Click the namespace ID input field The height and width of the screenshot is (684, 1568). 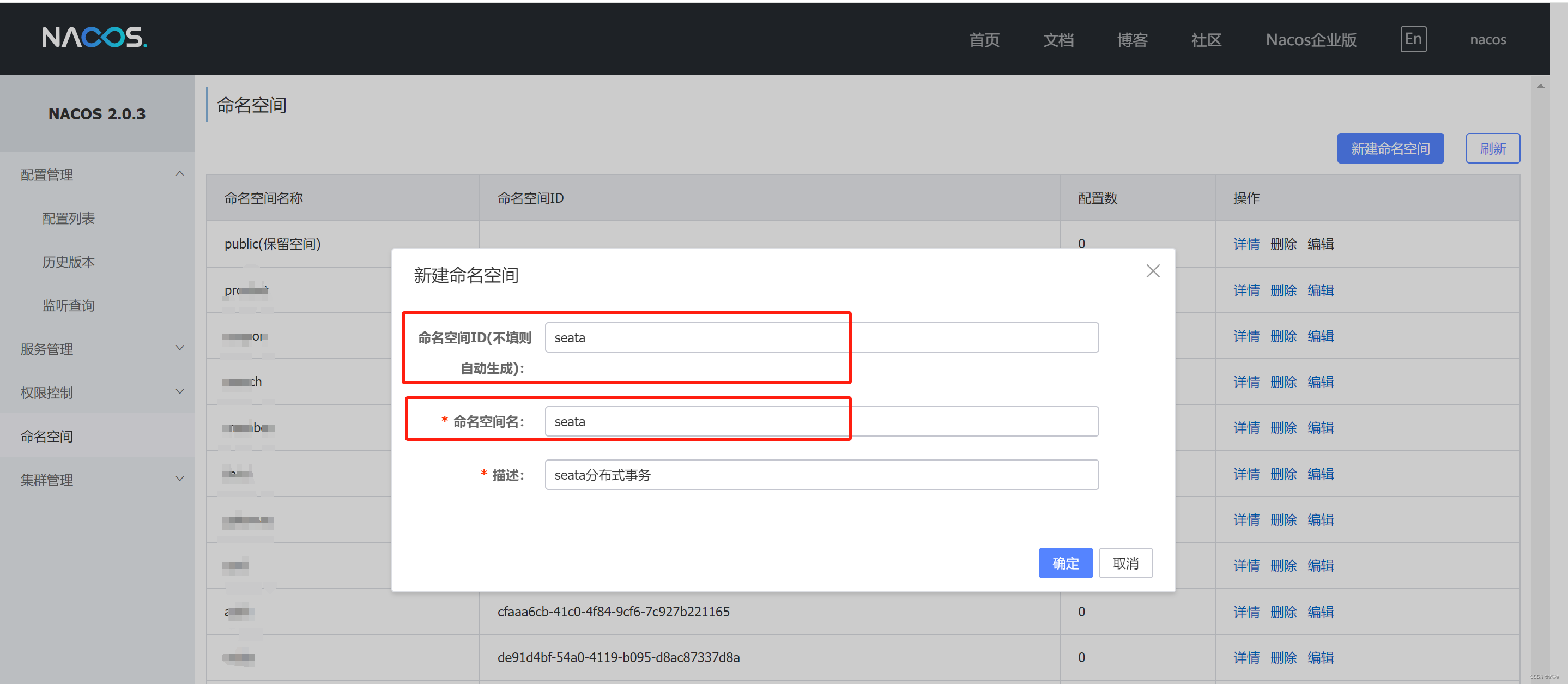(821, 337)
